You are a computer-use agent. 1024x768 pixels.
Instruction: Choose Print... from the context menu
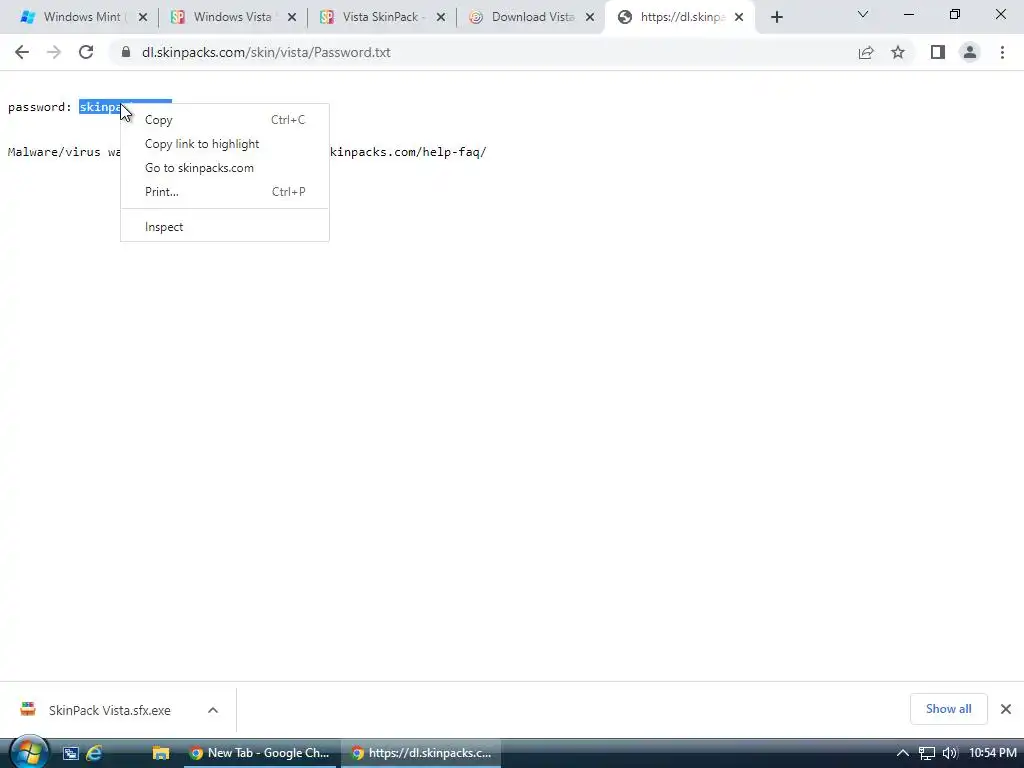tap(225, 192)
